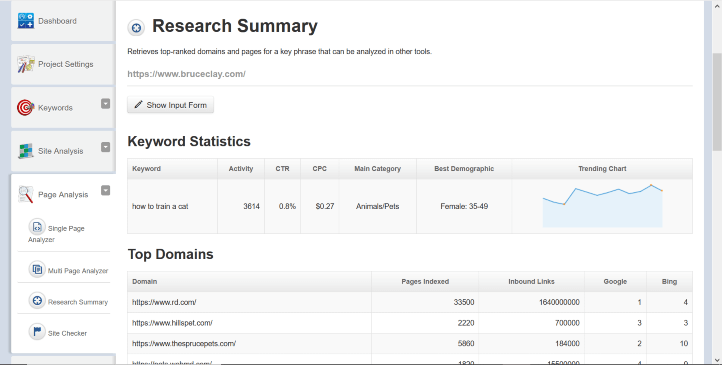722x365 pixels.
Task: Click the Bing column header
Action: click(x=669, y=282)
